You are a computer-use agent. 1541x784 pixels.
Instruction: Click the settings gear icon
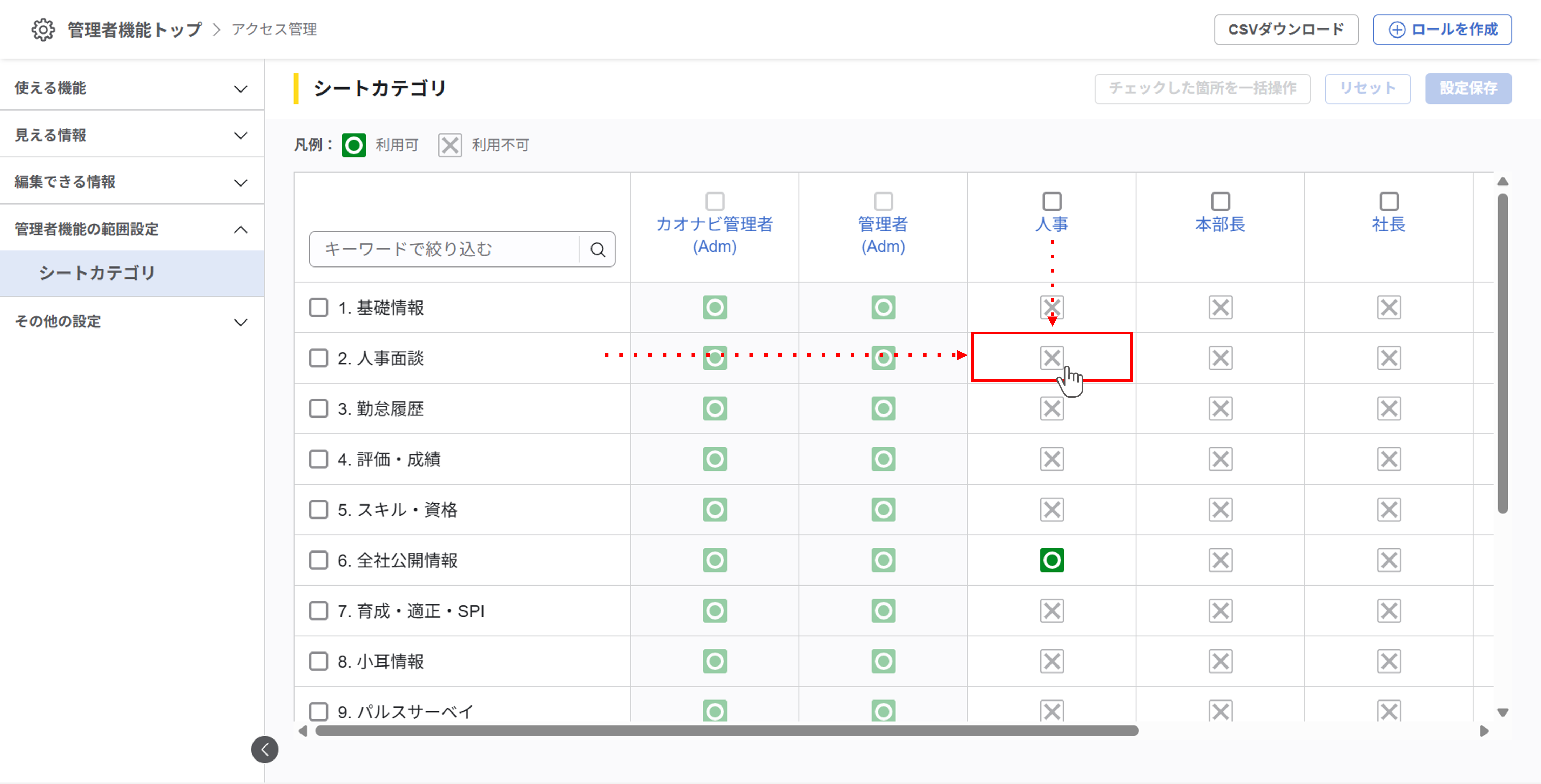click(43, 29)
